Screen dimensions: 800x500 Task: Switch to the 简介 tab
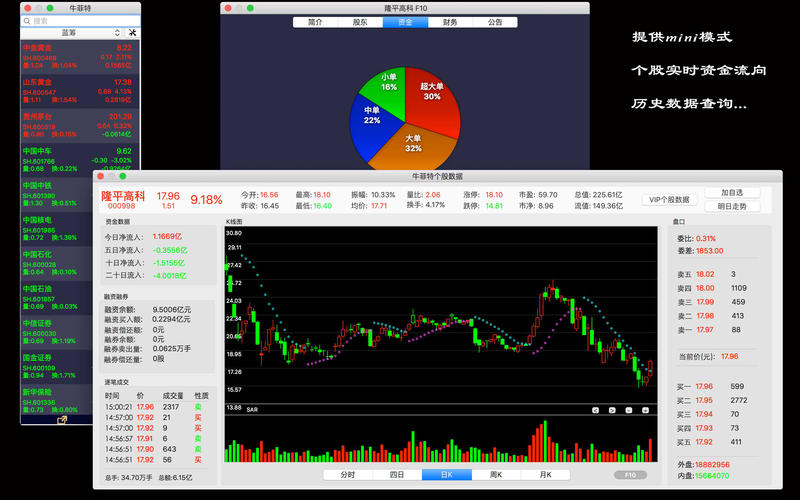point(316,21)
